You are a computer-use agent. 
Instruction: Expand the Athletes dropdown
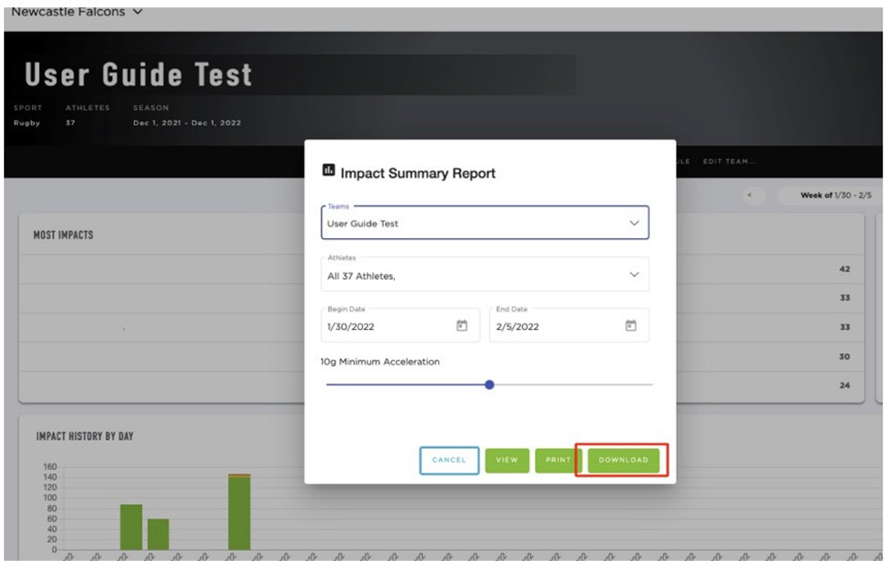633,275
